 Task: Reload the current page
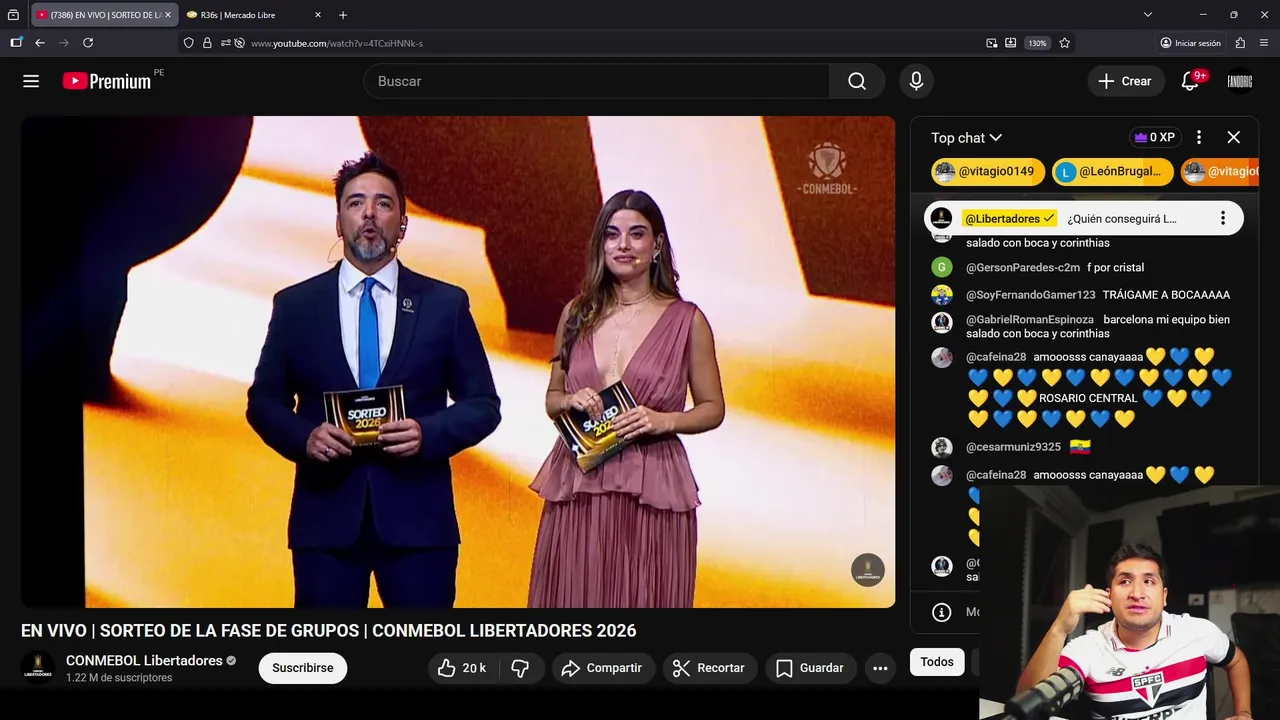[88, 43]
